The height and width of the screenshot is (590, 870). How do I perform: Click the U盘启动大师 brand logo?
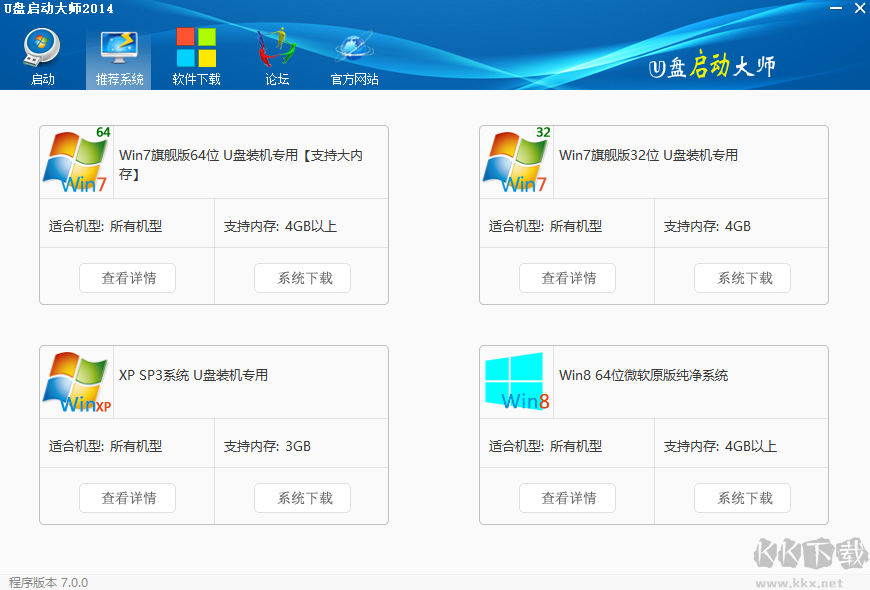pyautogui.click(x=712, y=66)
